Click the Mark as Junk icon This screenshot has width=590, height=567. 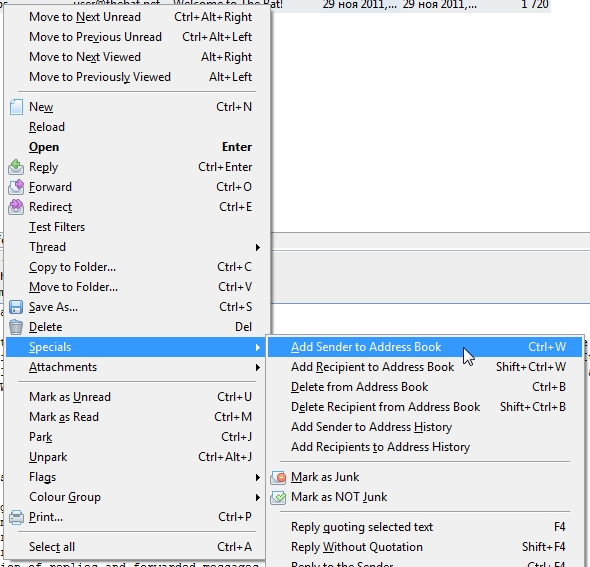pyautogui.click(x=278, y=477)
